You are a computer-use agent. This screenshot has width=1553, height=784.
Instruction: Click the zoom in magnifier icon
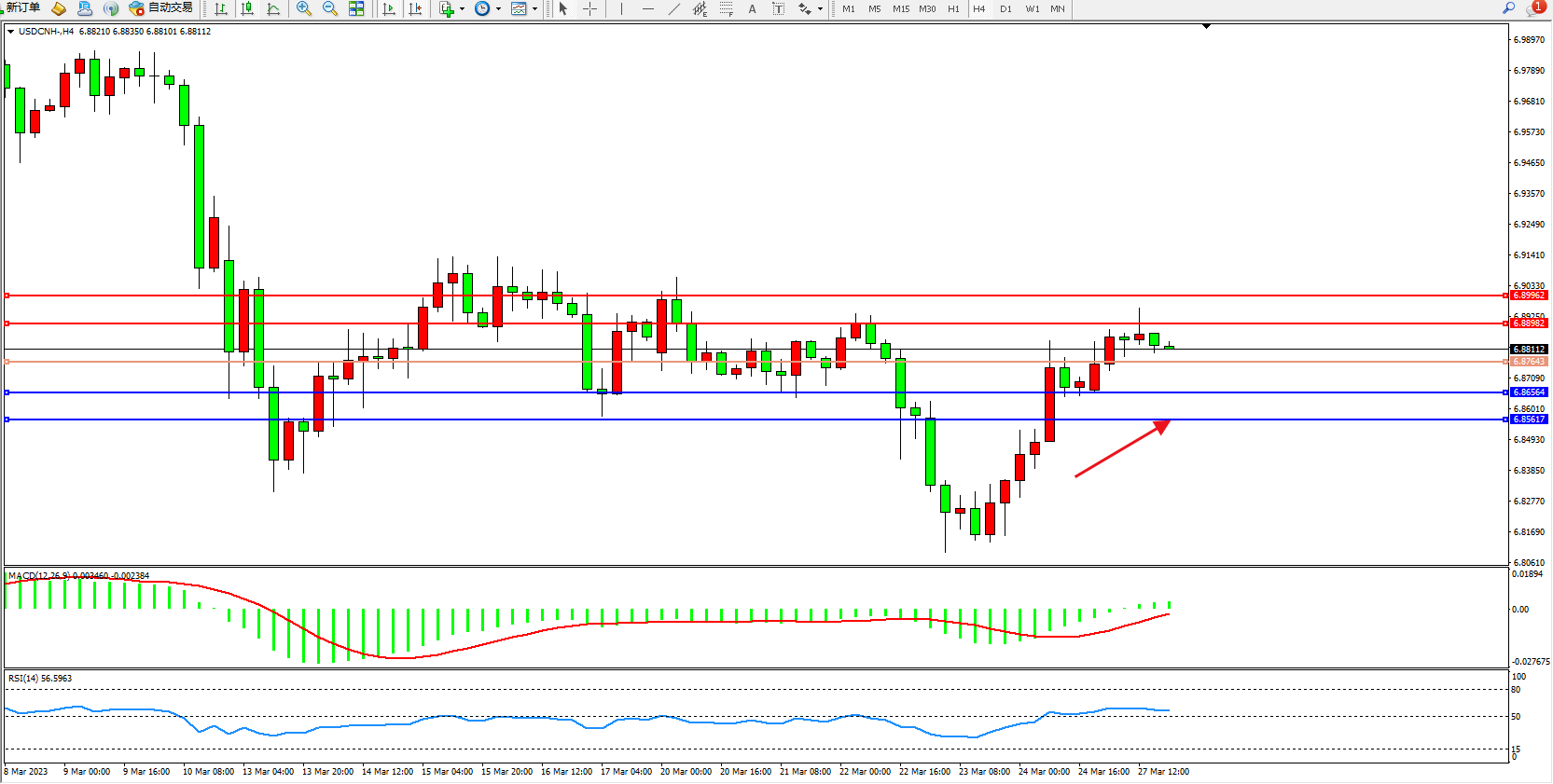pos(304,8)
